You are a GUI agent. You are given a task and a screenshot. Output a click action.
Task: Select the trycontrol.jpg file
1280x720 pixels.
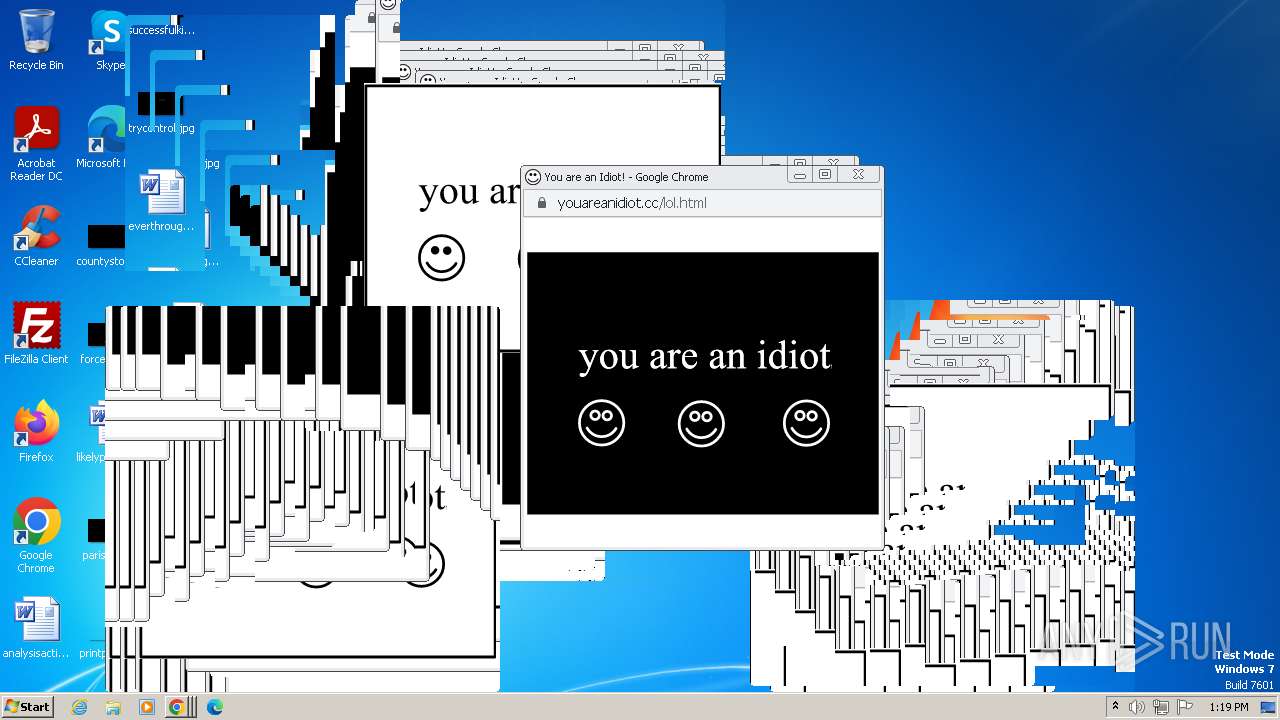click(161, 112)
